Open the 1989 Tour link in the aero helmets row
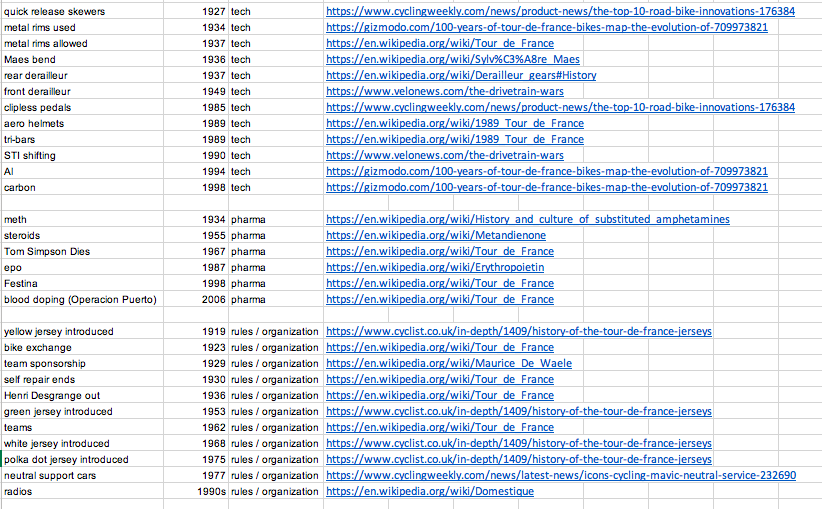Image resolution: width=822 pixels, height=509 pixels. click(455, 123)
